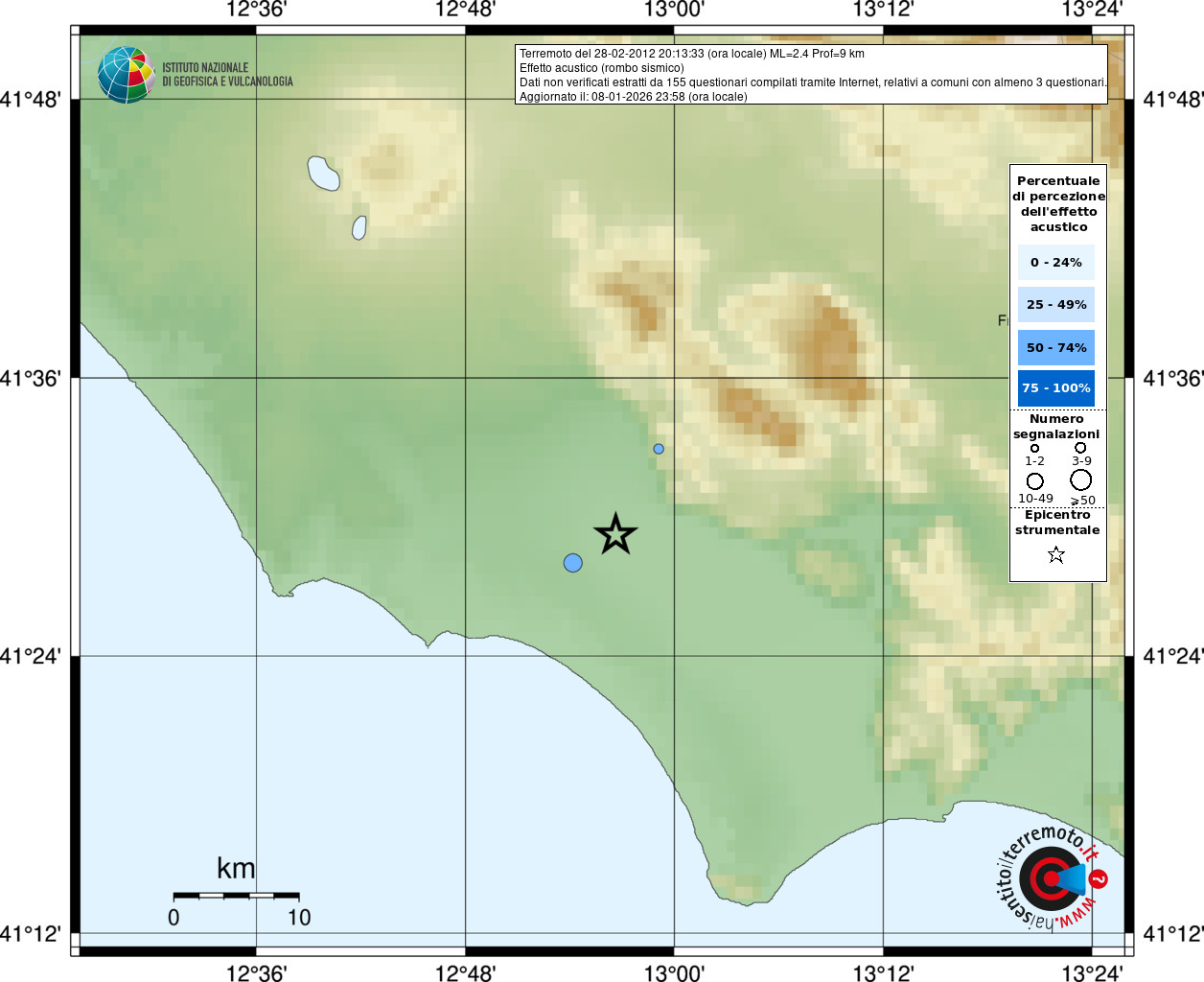Click the larger blue report circle near the epicenter

pyautogui.click(x=573, y=563)
